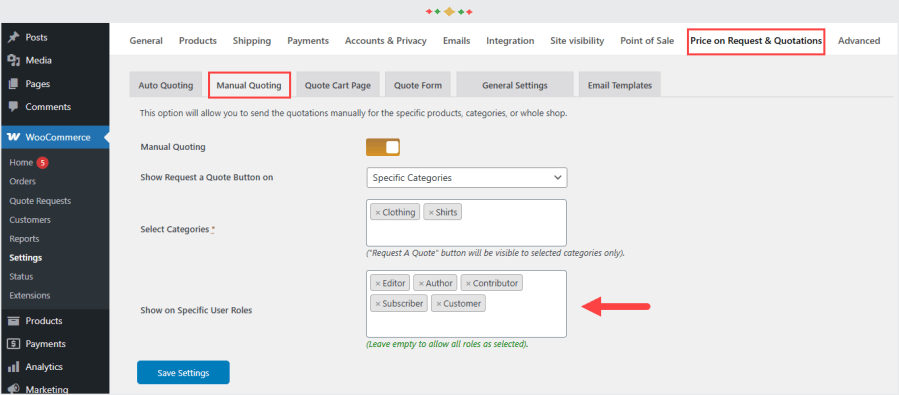
Task: Open the Point of Sale tab
Action: pyautogui.click(x=647, y=41)
